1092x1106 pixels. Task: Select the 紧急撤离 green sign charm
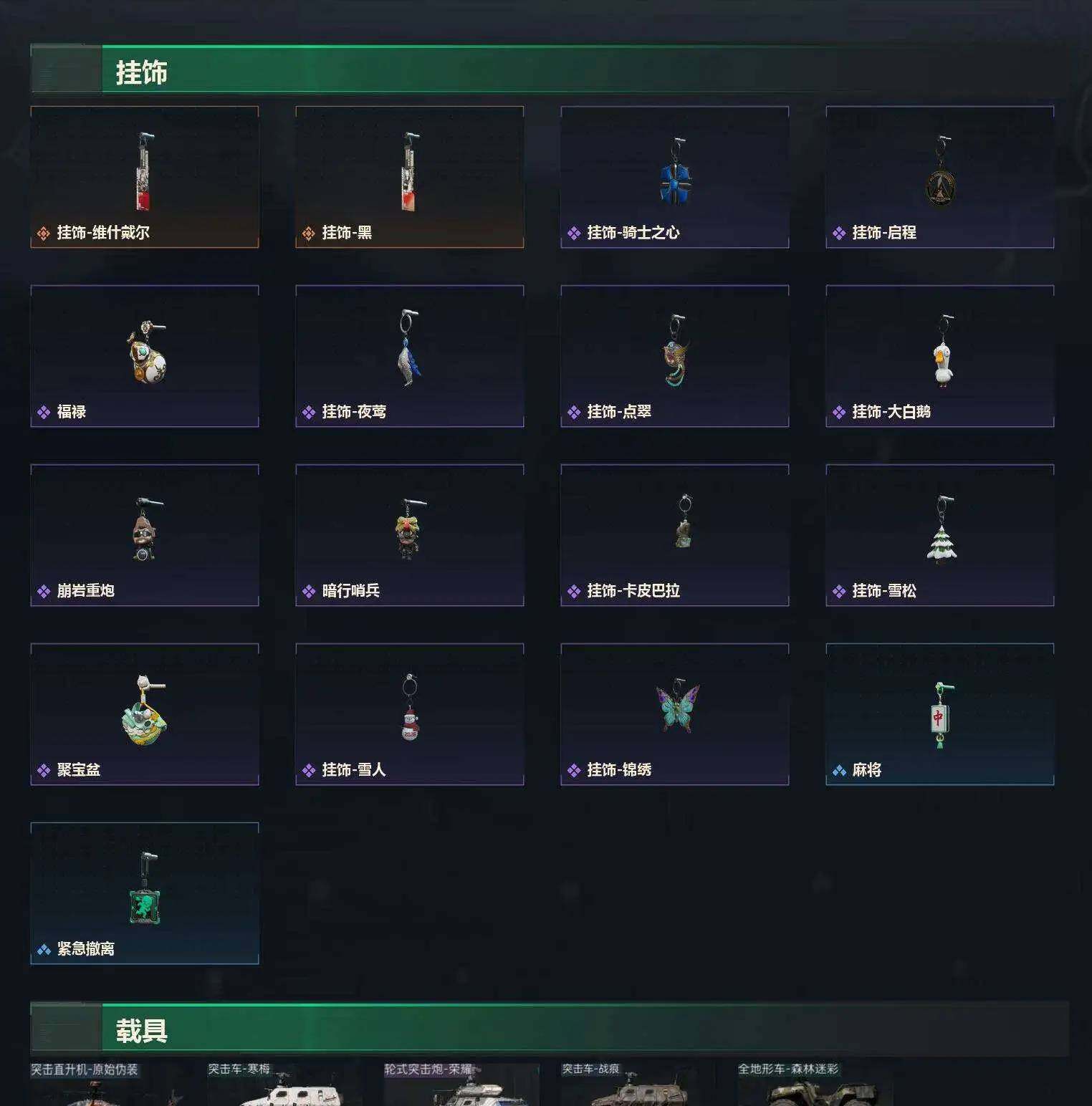(145, 893)
